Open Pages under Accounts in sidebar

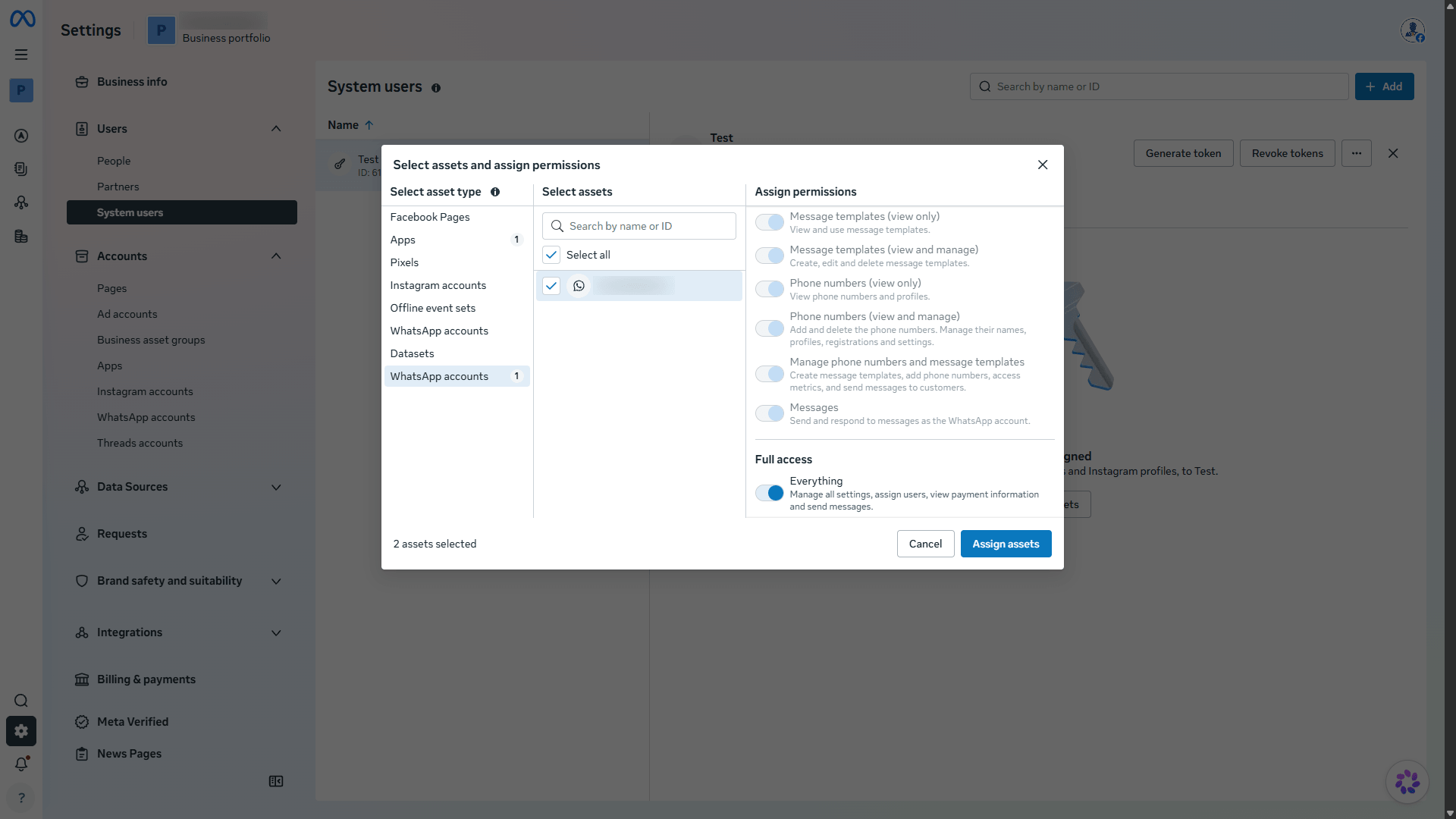pos(112,288)
